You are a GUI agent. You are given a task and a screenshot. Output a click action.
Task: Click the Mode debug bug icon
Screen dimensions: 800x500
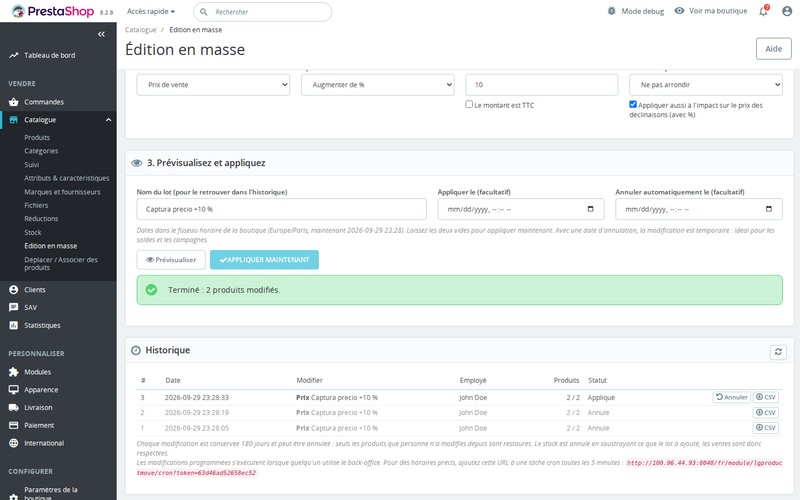[611, 11]
